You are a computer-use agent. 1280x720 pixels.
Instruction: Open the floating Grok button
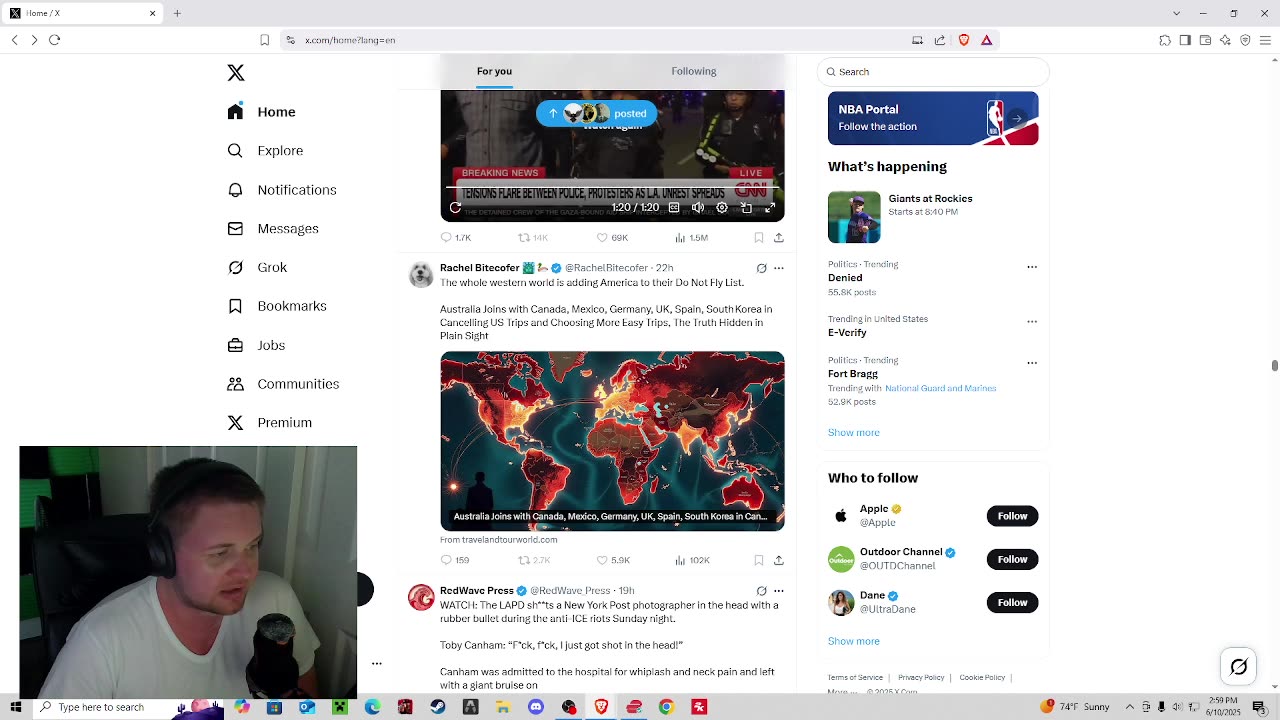tap(1239, 667)
